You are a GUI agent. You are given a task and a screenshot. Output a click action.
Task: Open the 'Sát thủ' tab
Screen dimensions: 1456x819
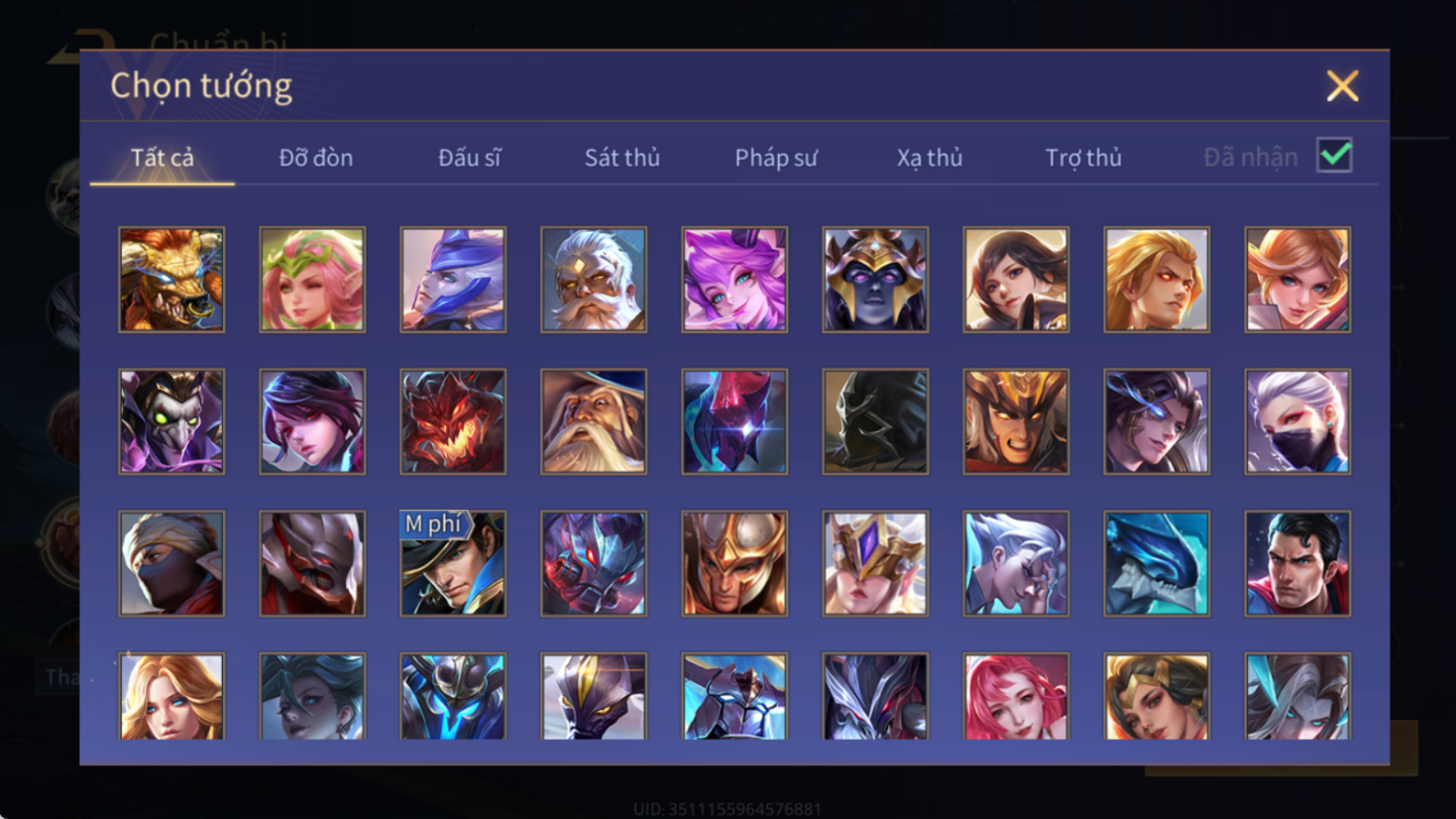621,158
